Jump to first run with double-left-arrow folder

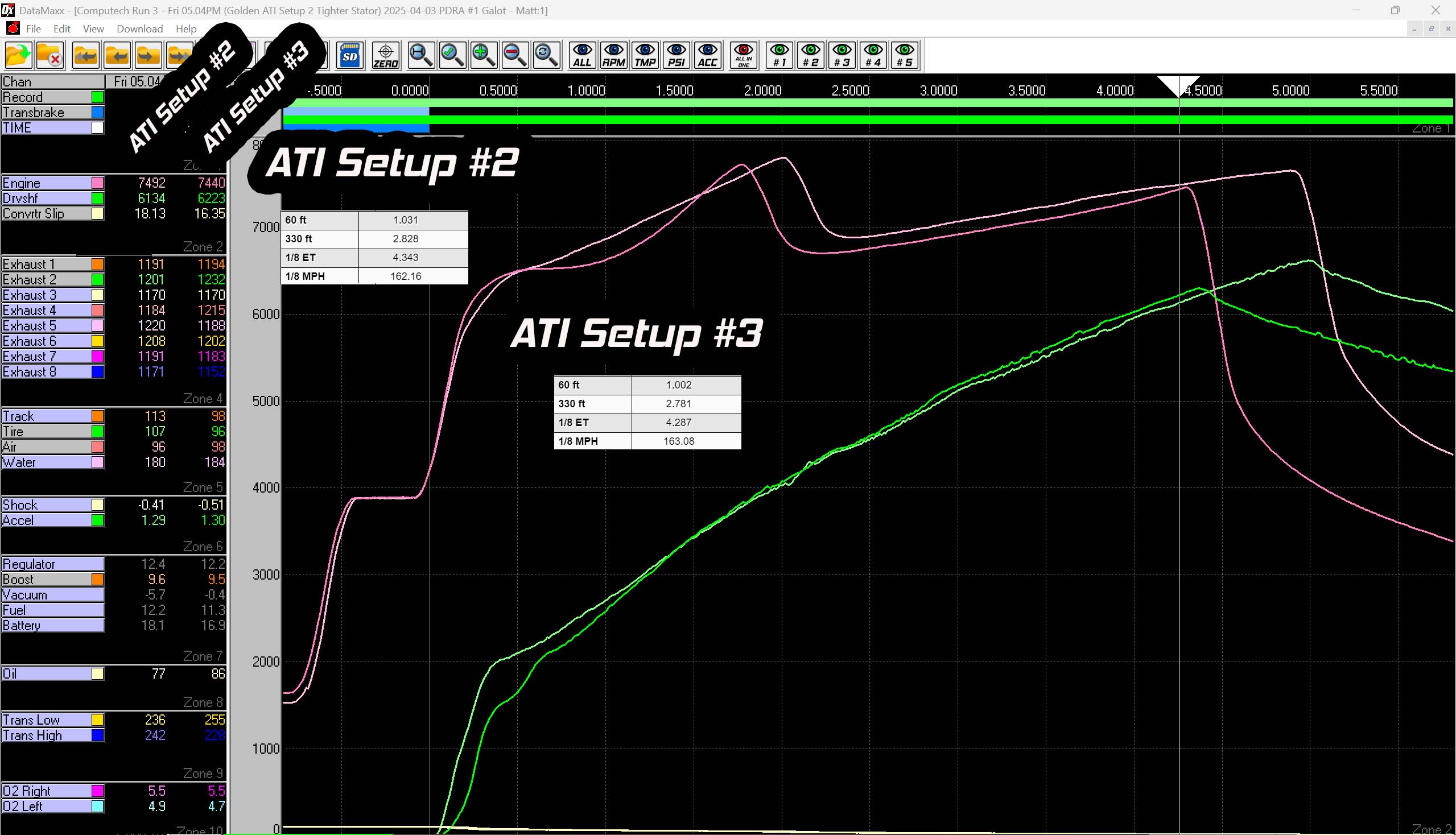(85, 56)
